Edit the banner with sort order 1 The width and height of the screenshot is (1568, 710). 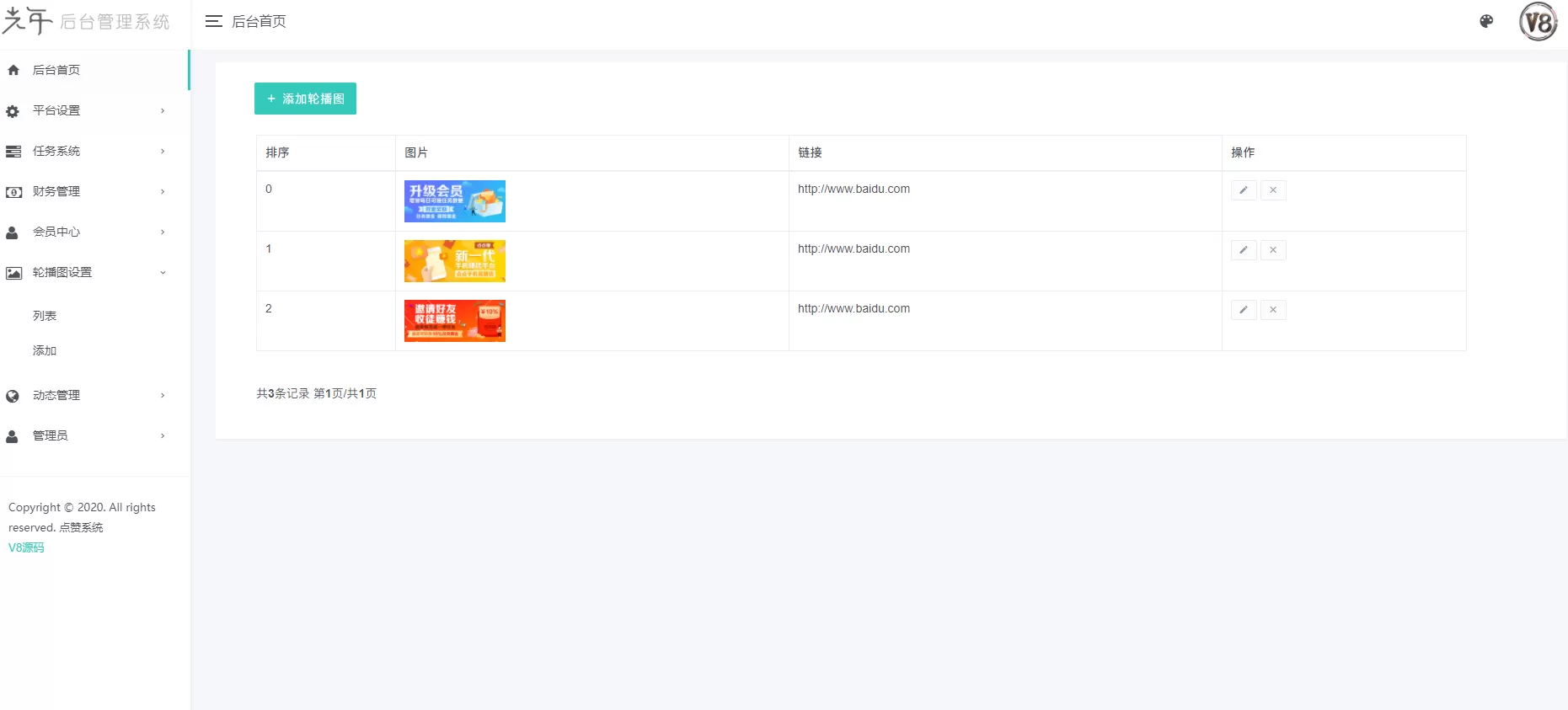click(1243, 250)
